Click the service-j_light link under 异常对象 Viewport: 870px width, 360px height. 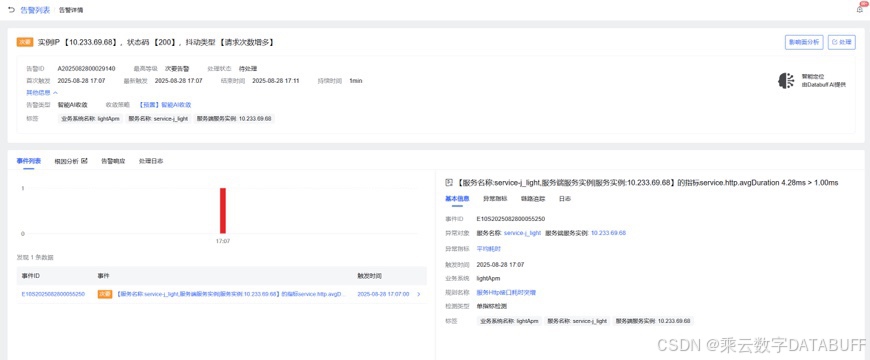pos(522,233)
